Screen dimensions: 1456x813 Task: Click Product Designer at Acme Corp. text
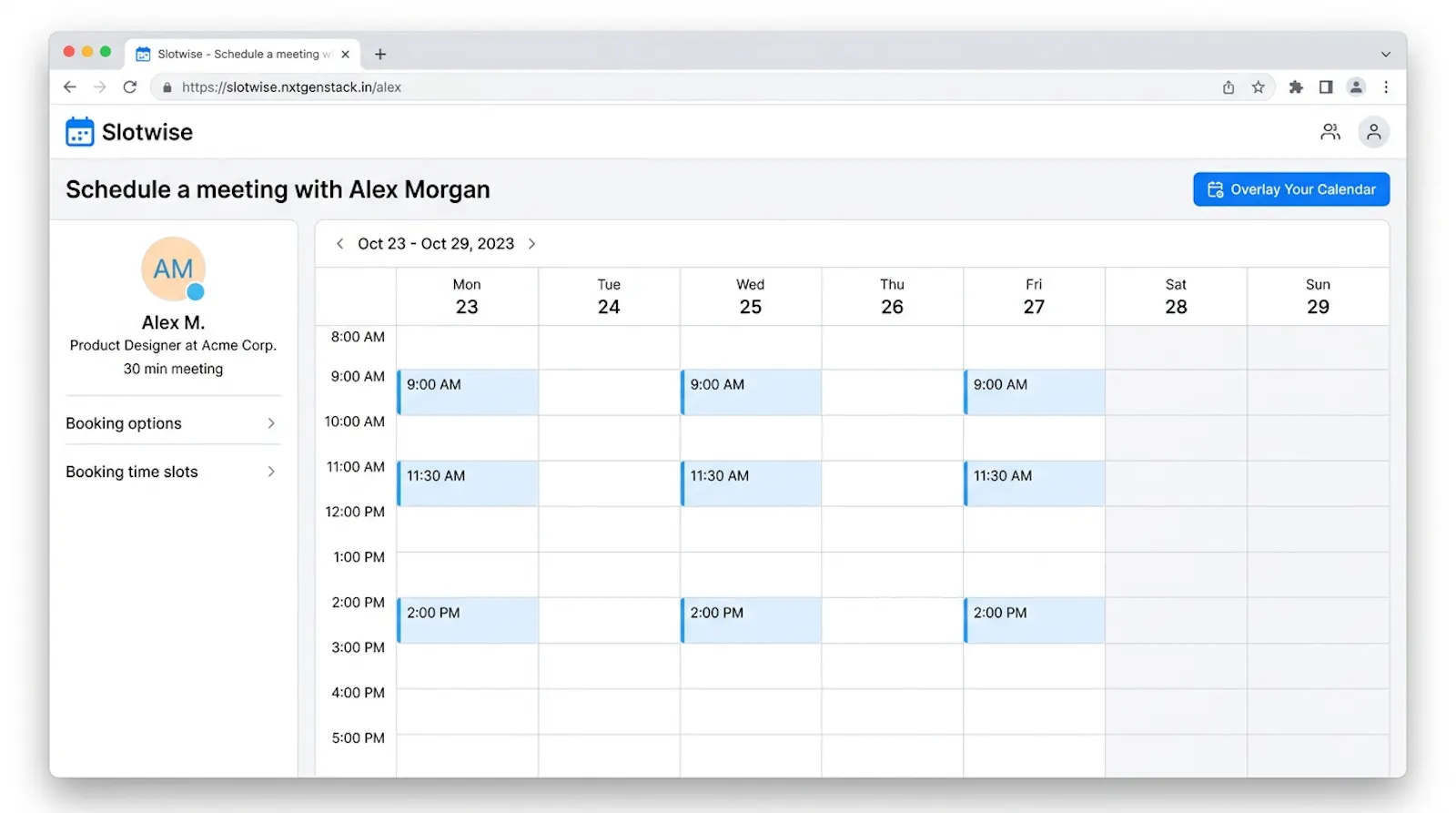(x=173, y=345)
